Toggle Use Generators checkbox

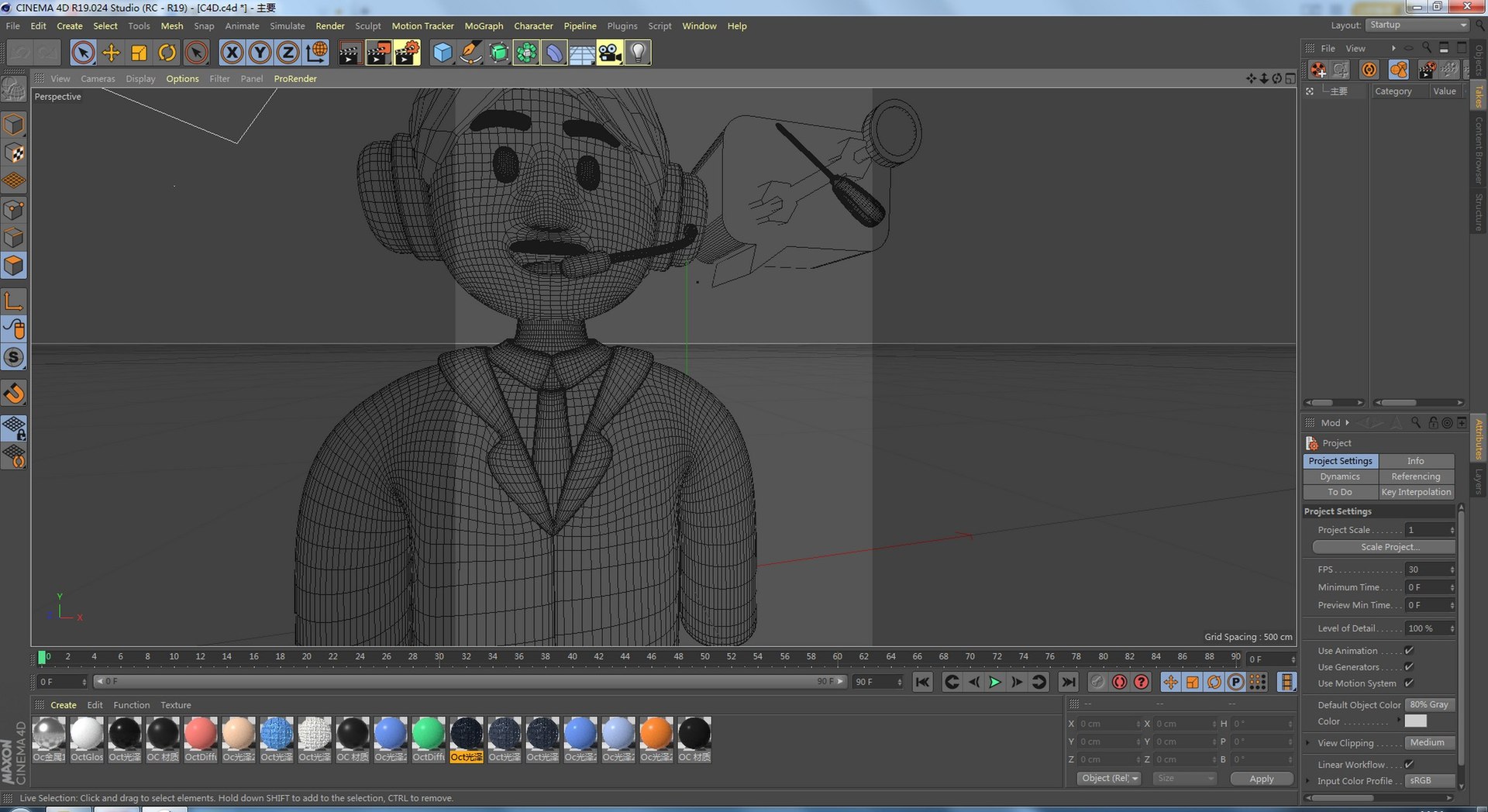coord(1409,667)
